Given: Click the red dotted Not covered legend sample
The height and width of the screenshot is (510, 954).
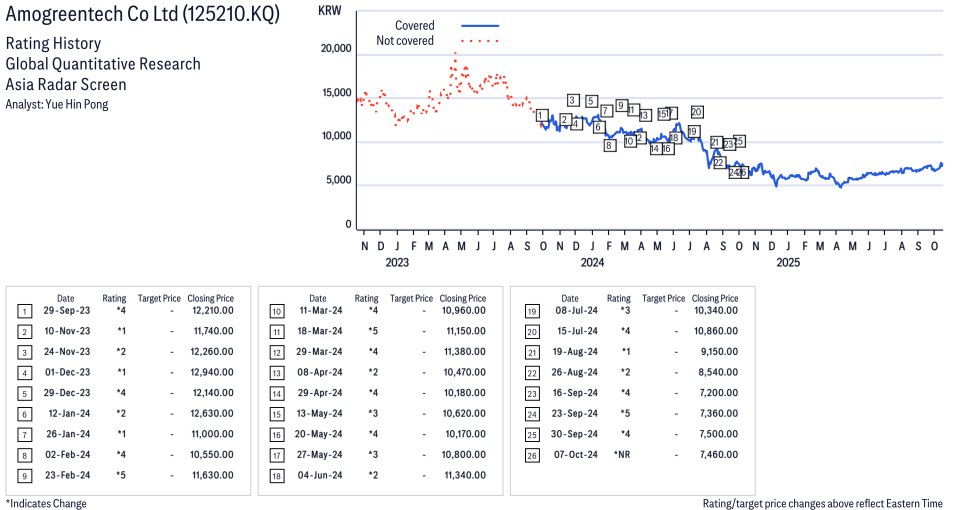Looking at the screenshot, I should point(480,41).
